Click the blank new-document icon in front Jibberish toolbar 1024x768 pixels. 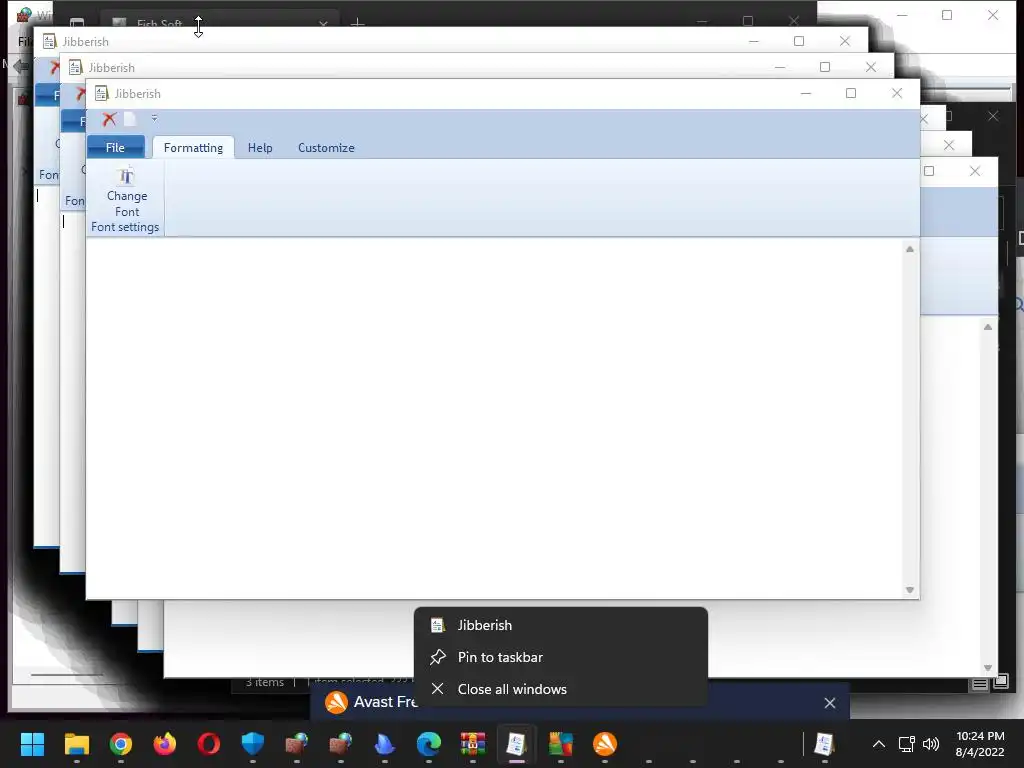click(x=130, y=119)
